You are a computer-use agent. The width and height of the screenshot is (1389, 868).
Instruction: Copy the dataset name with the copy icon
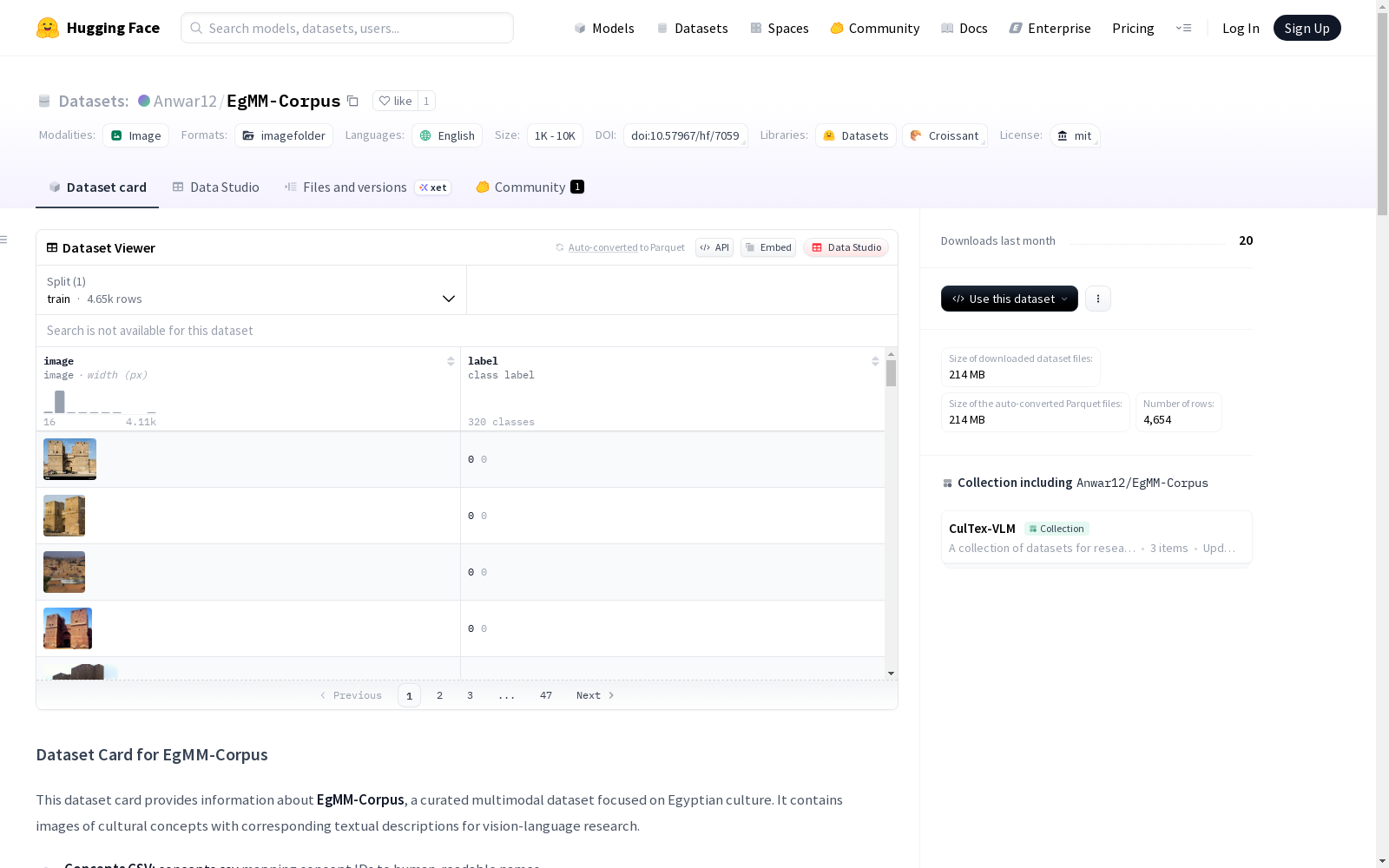(352, 101)
